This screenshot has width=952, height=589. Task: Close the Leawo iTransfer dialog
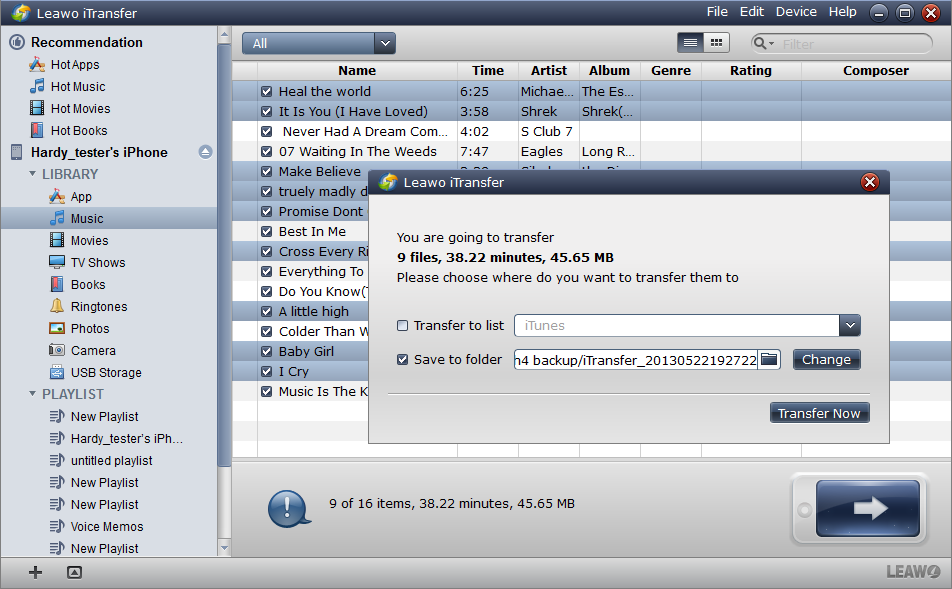point(870,182)
